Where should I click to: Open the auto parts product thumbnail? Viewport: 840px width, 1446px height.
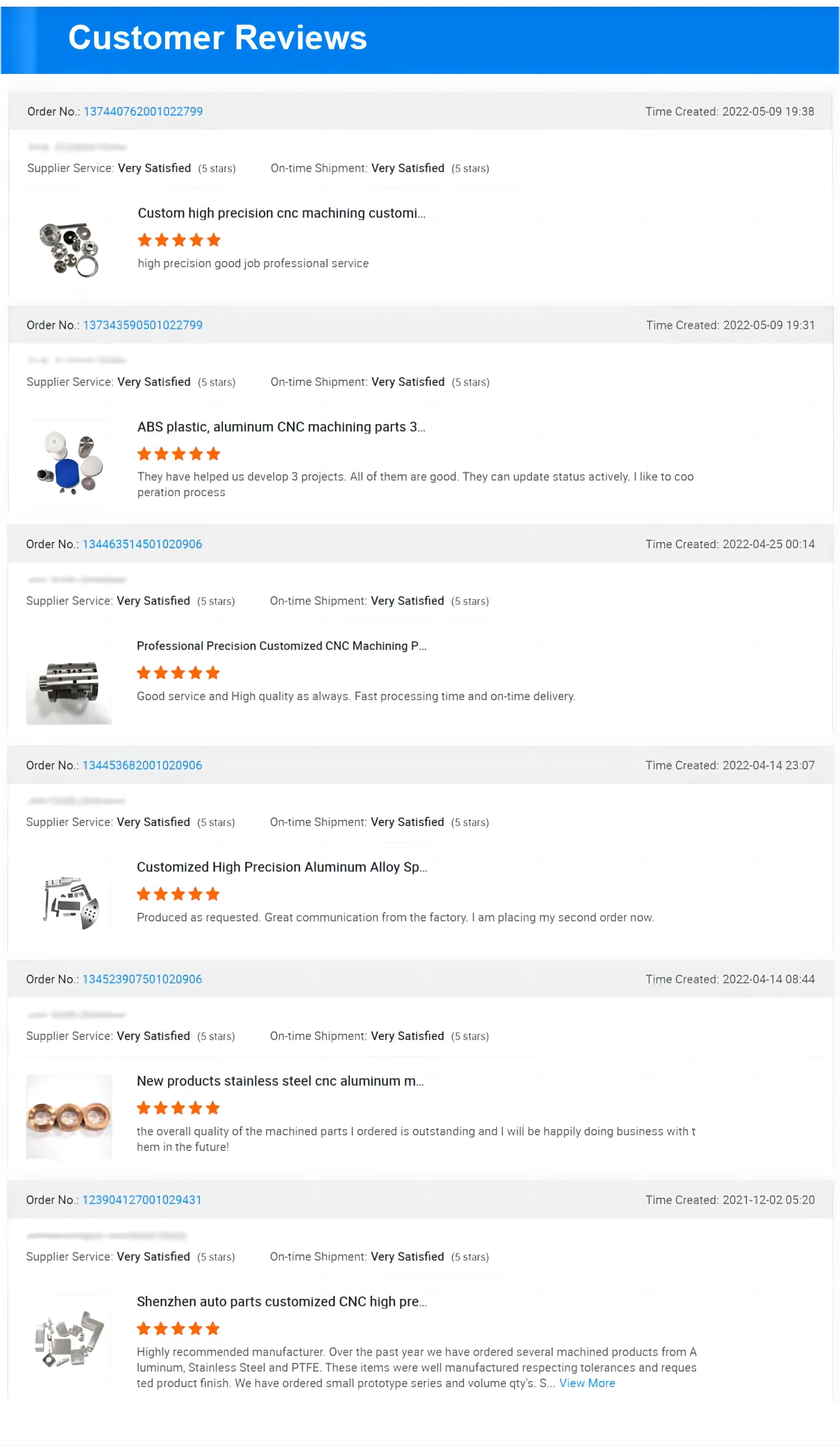point(69,1337)
